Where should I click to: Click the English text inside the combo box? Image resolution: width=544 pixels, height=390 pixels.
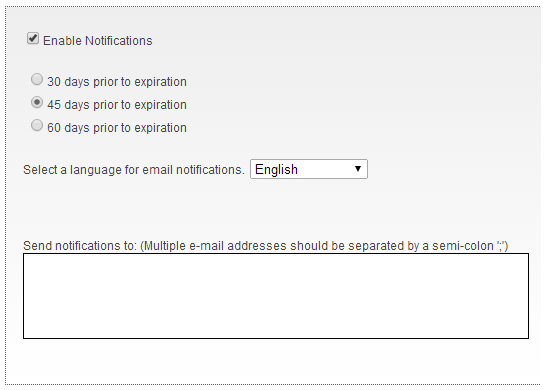click(277, 170)
